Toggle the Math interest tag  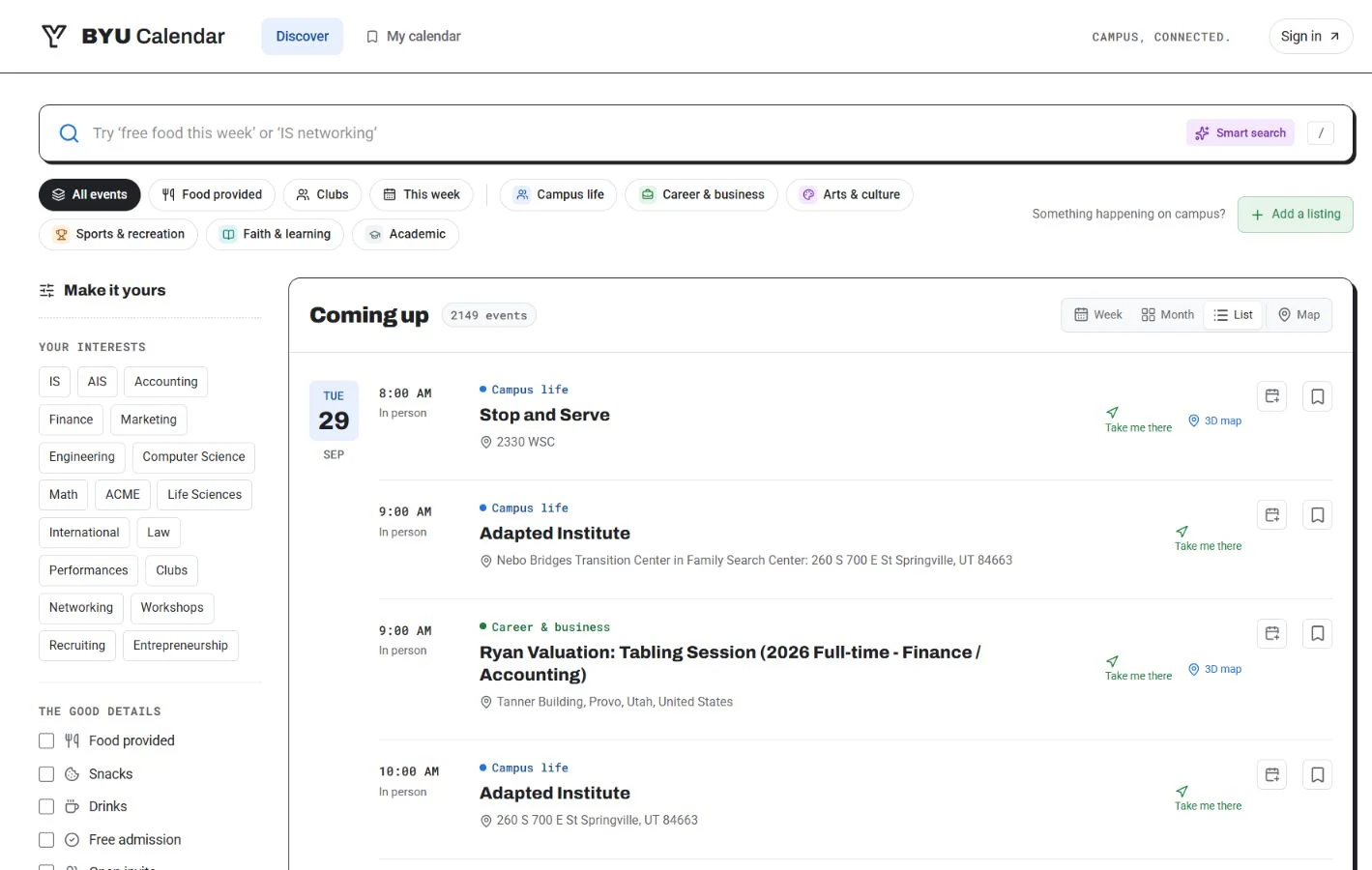64,495
